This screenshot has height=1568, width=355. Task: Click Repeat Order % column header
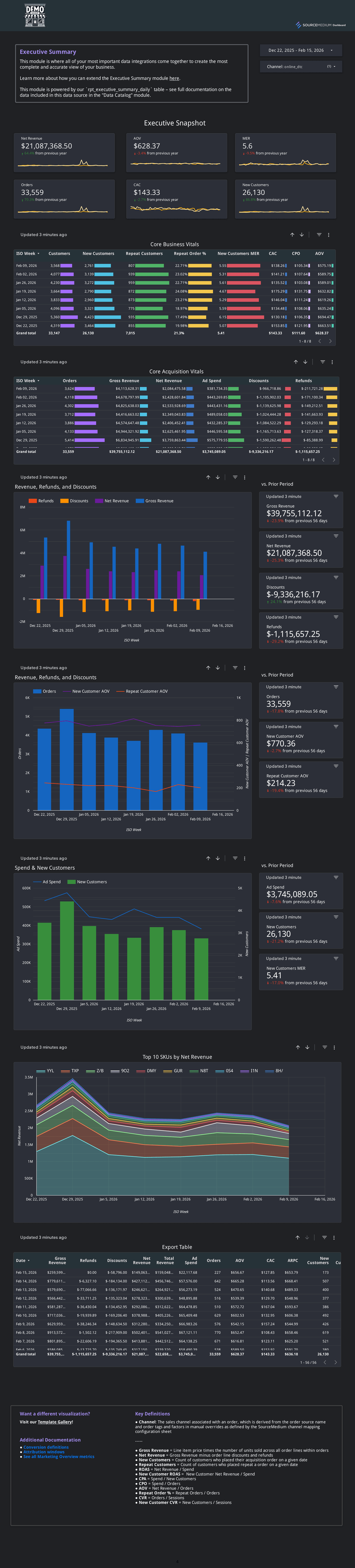190,253
